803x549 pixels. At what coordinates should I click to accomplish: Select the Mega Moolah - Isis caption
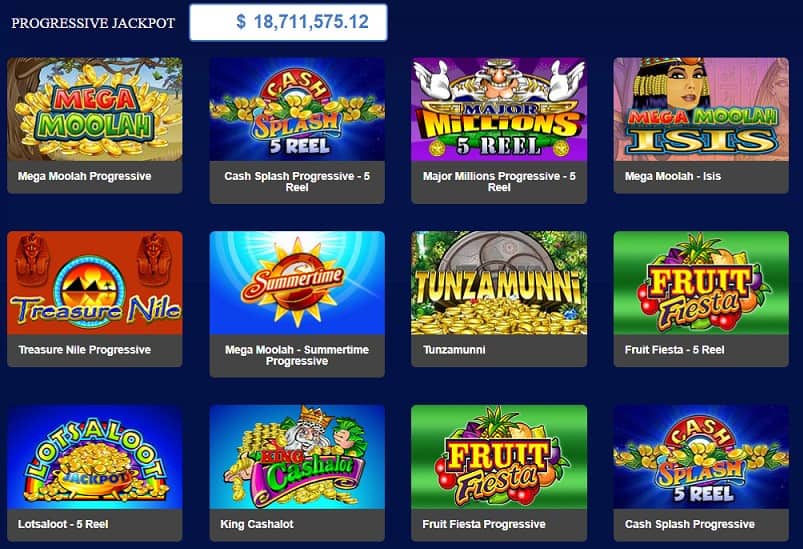click(x=672, y=176)
